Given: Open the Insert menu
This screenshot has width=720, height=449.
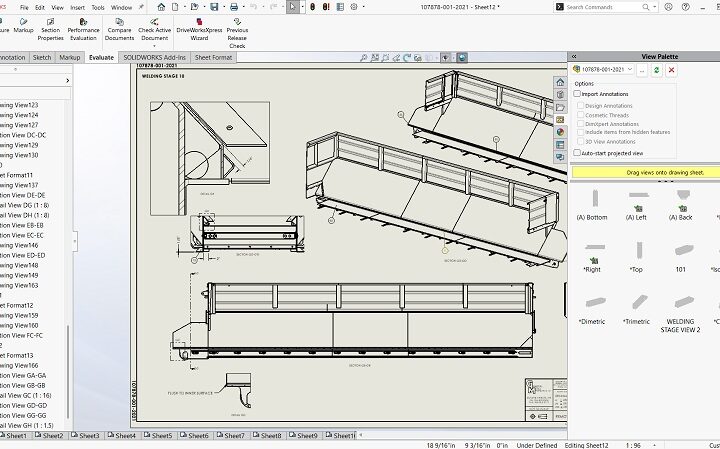Looking at the screenshot, I should coord(77,7).
